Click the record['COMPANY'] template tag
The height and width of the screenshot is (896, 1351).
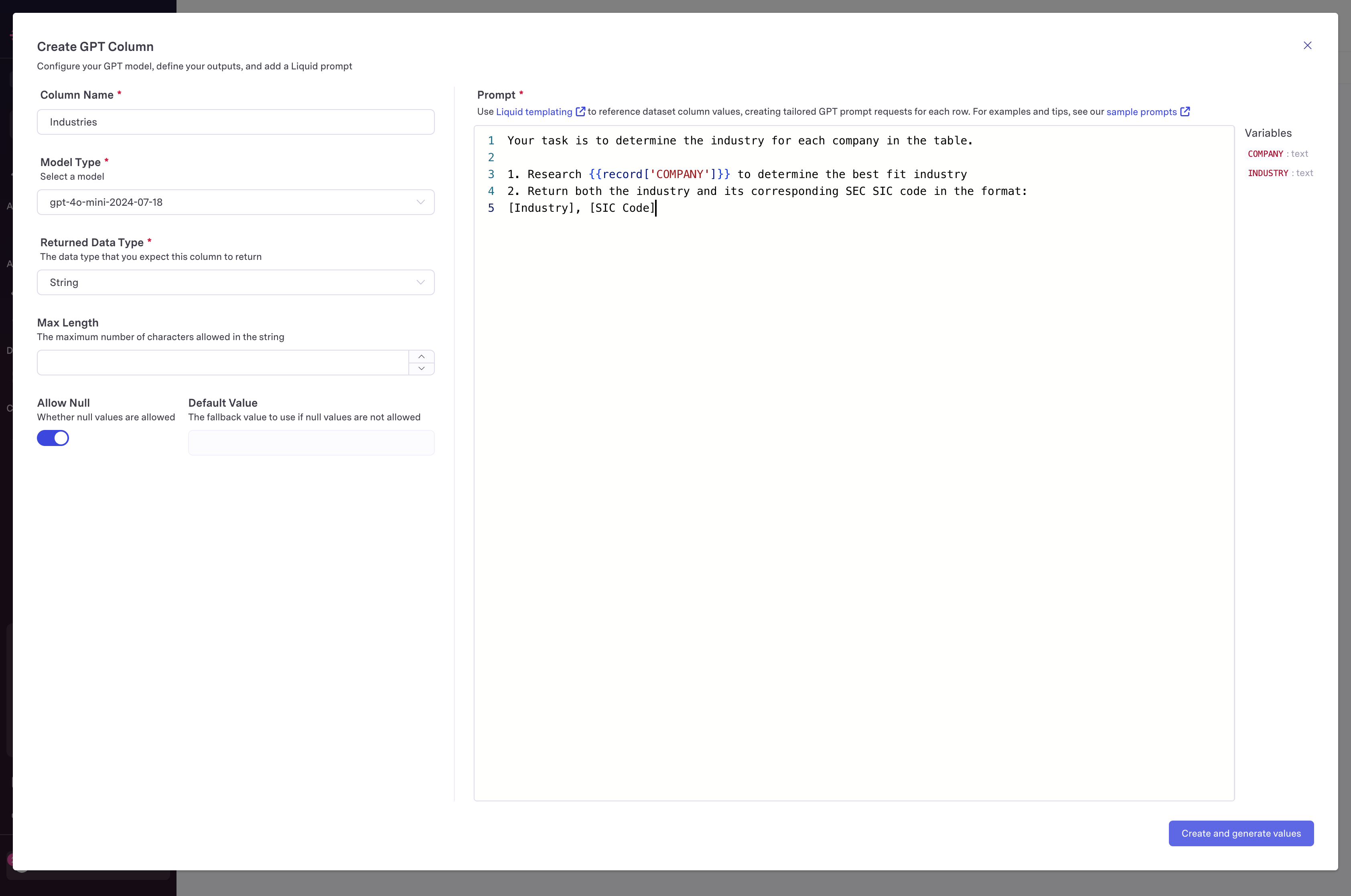(659, 174)
